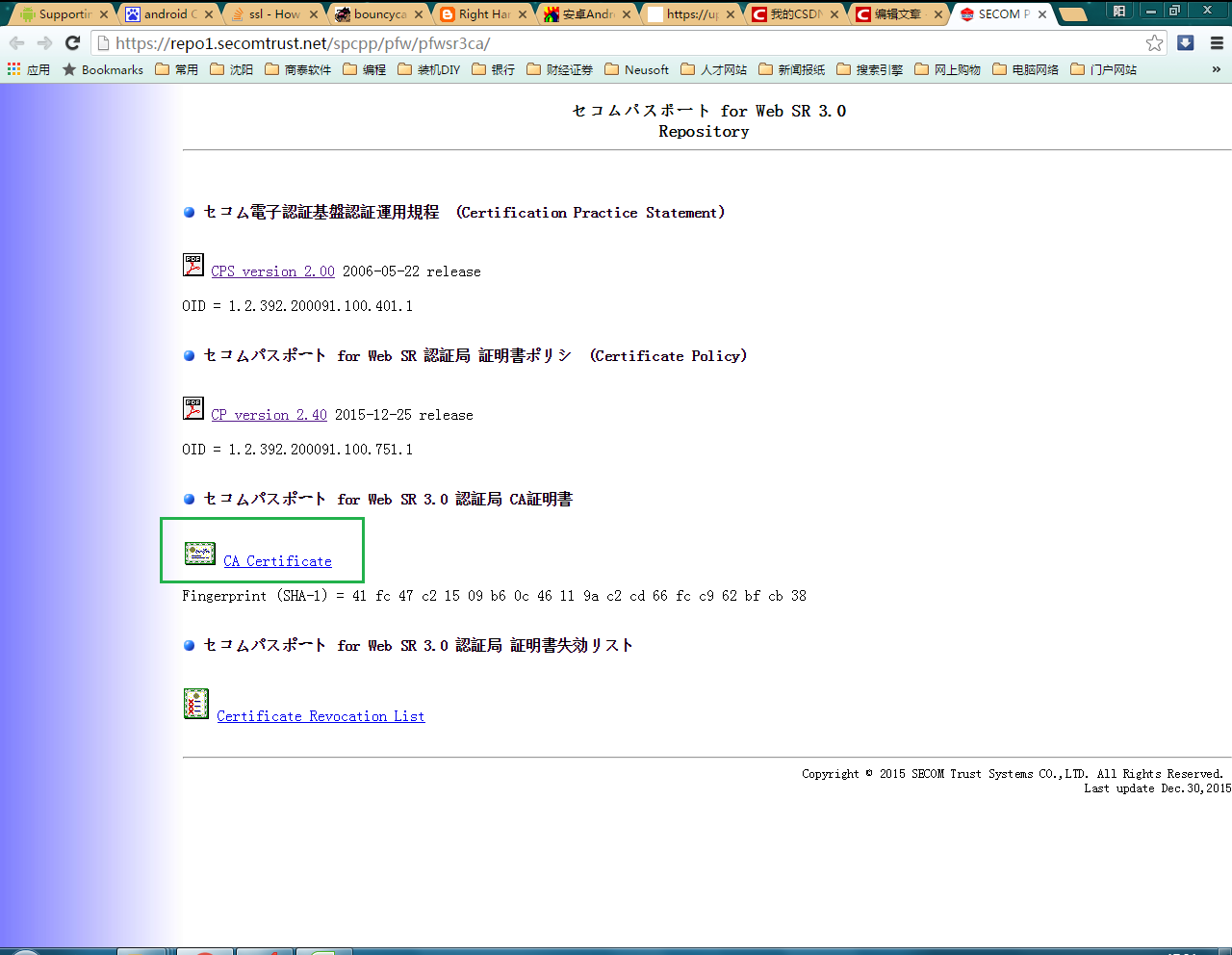Click the OID 1.2.392.200091.100.401.1 text

297,306
